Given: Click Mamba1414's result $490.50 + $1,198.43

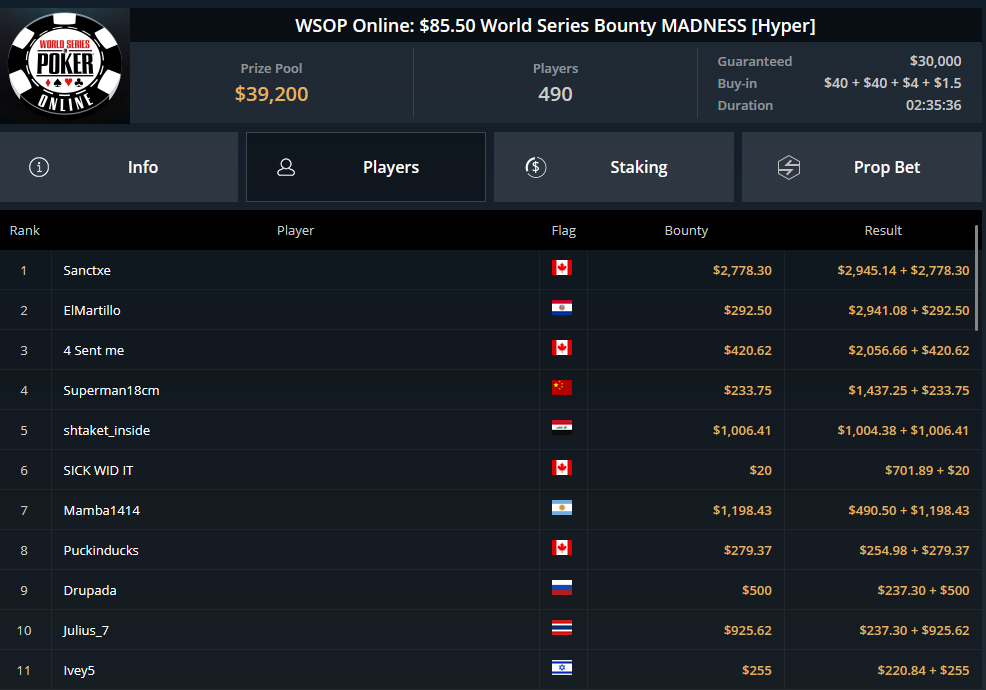Looking at the screenshot, I should pyautogui.click(x=909, y=511).
